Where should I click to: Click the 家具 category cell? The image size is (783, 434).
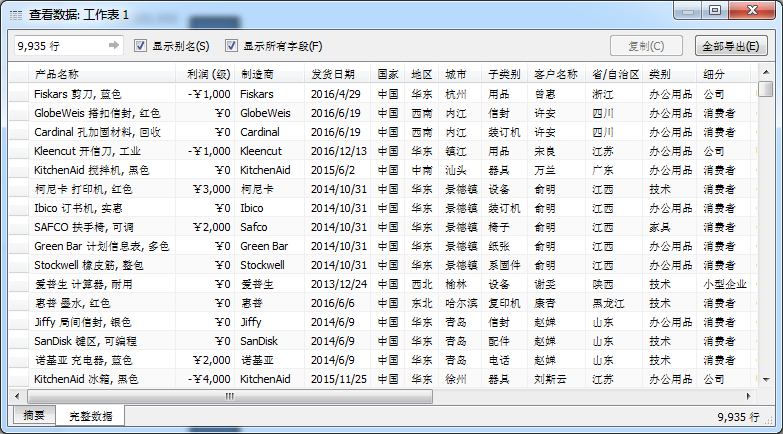[x=669, y=227]
